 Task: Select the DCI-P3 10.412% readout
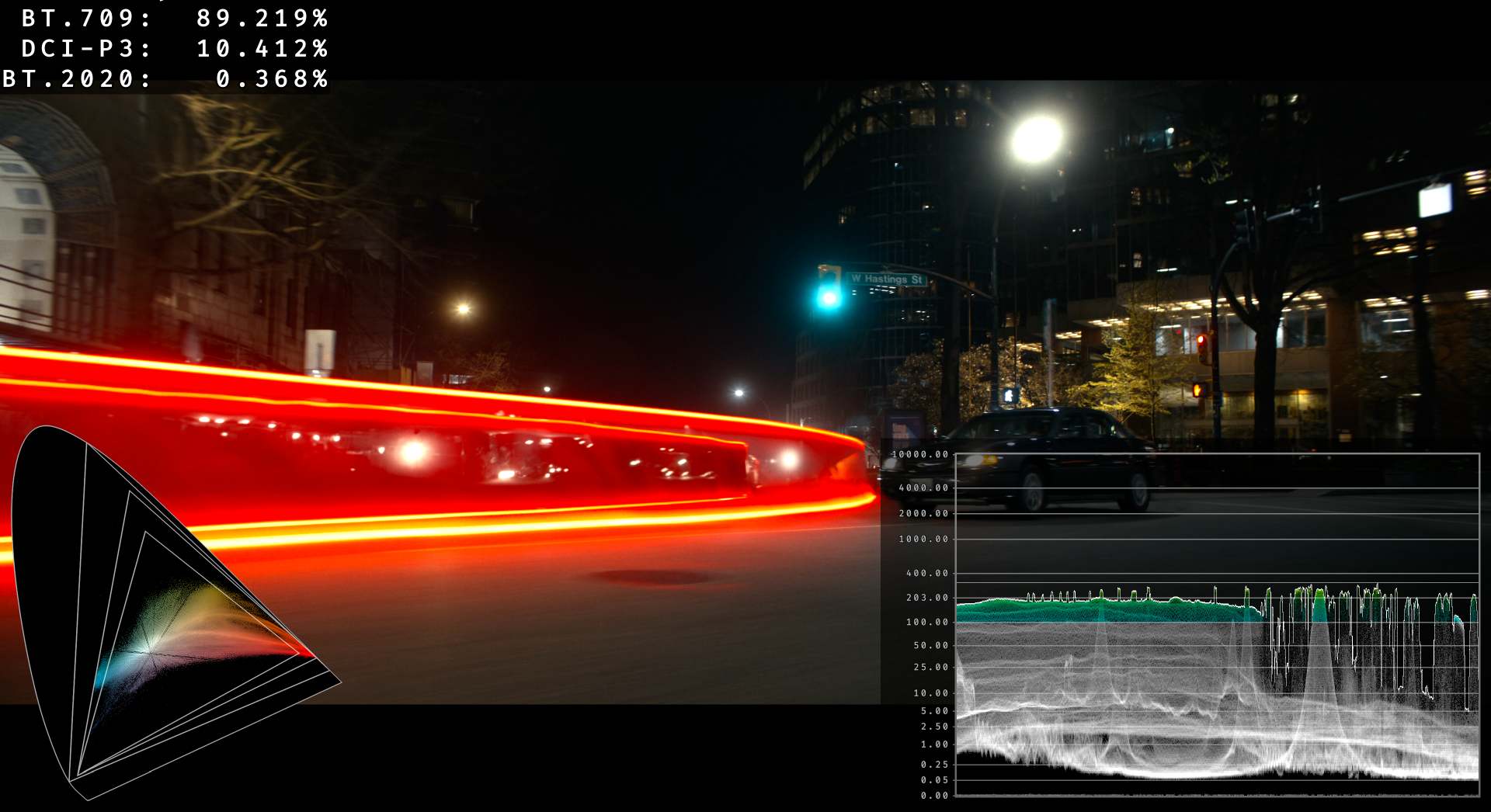[x=262, y=48]
